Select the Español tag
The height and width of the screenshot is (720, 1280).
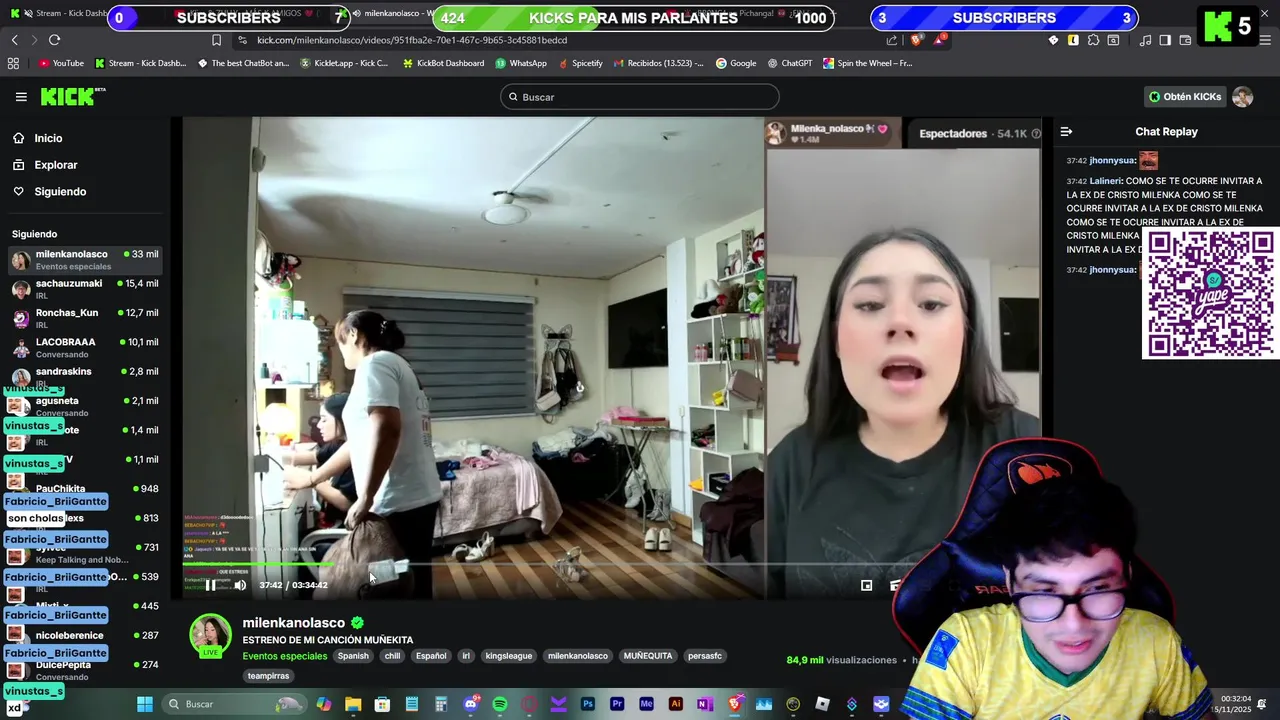coord(431,656)
